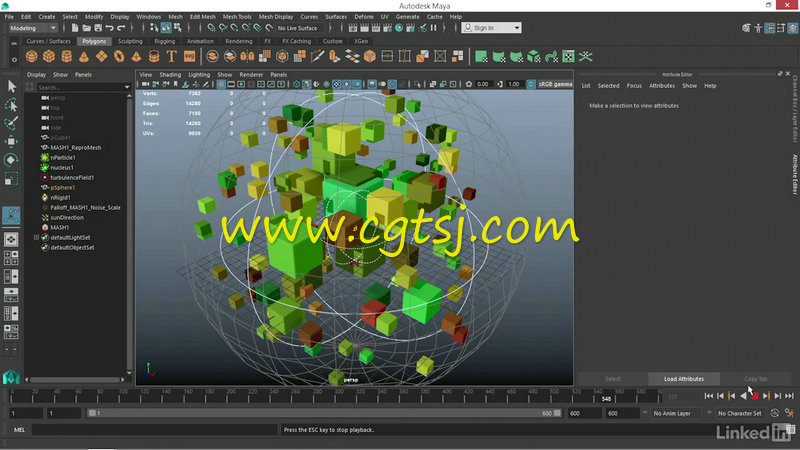Click the SVG import shelf icon
This screenshot has height=450, width=800.
pyautogui.click(x=189, y=56)
